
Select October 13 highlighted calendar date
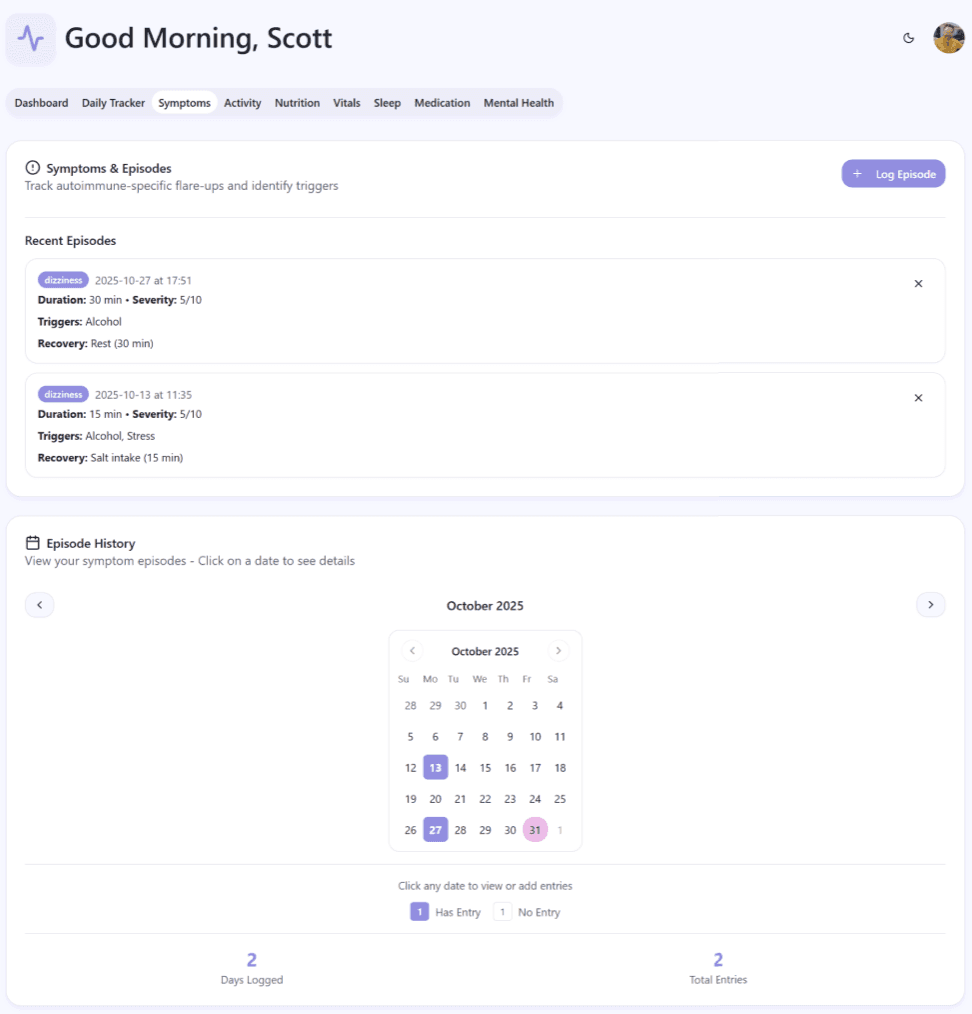tap(435, 768)
